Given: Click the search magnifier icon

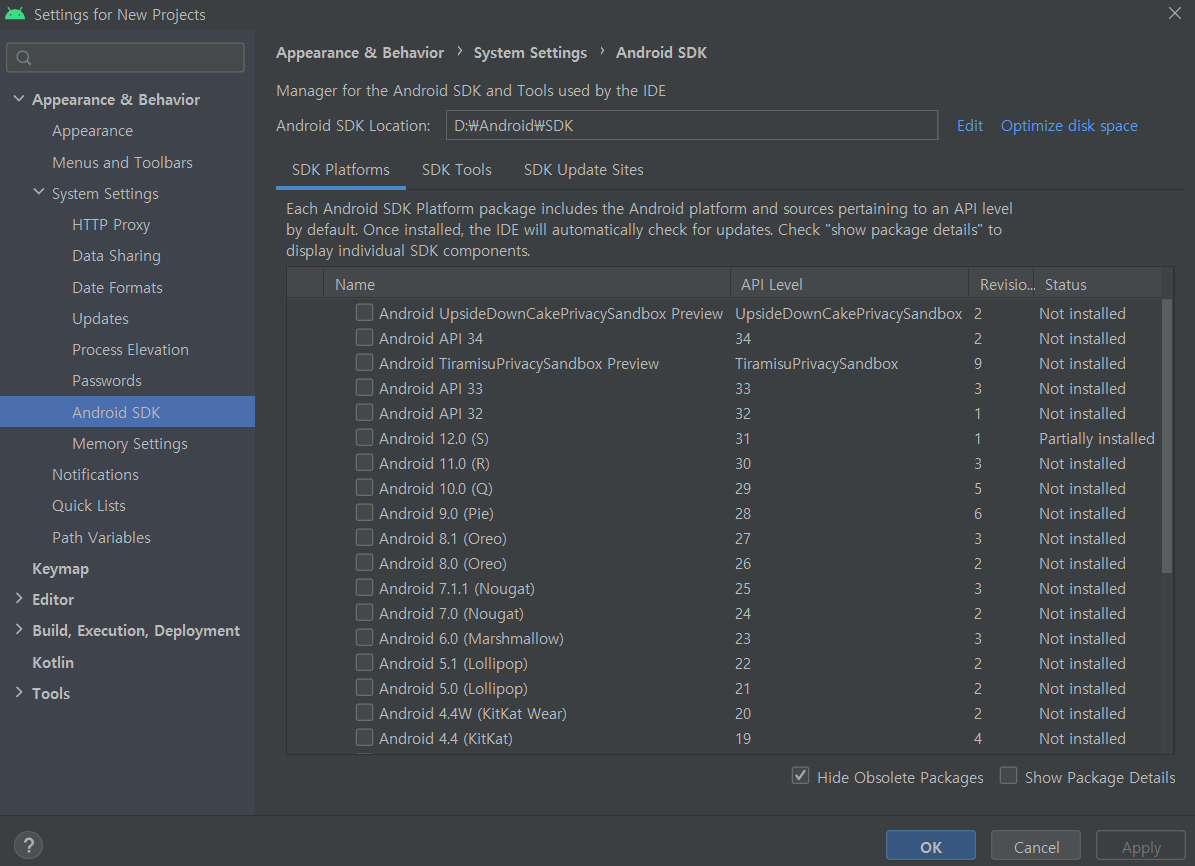Looking at the screenshot, I should [x=24, y=58].
